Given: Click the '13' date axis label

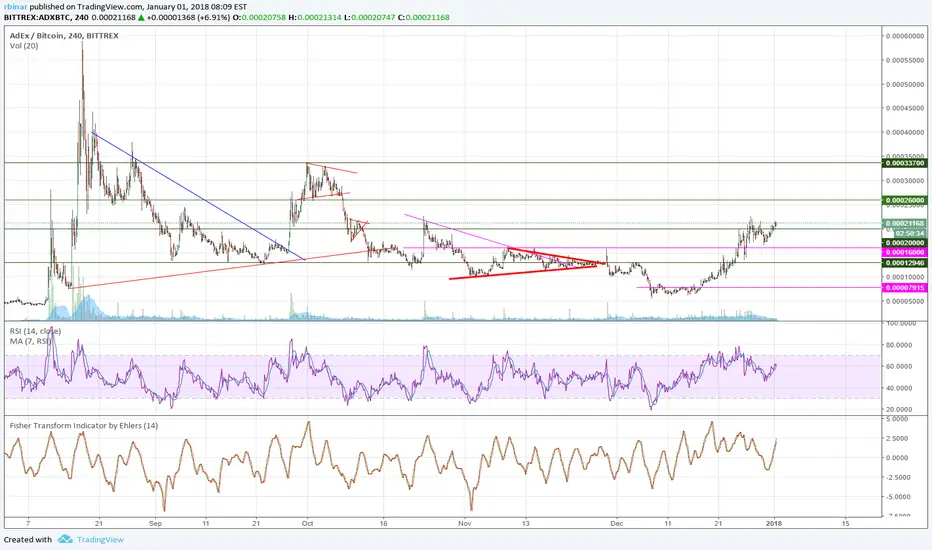Looking at the screenshot, I should [x=525, y=524].
